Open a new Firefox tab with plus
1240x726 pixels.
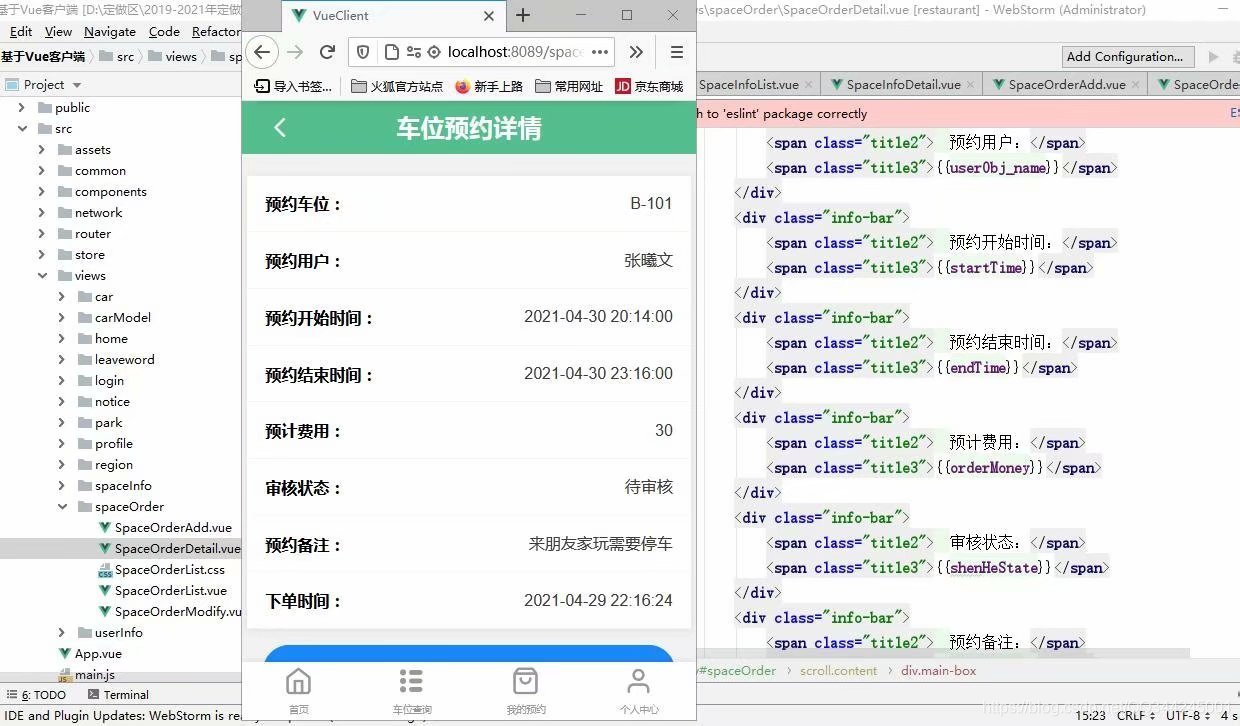523,15
